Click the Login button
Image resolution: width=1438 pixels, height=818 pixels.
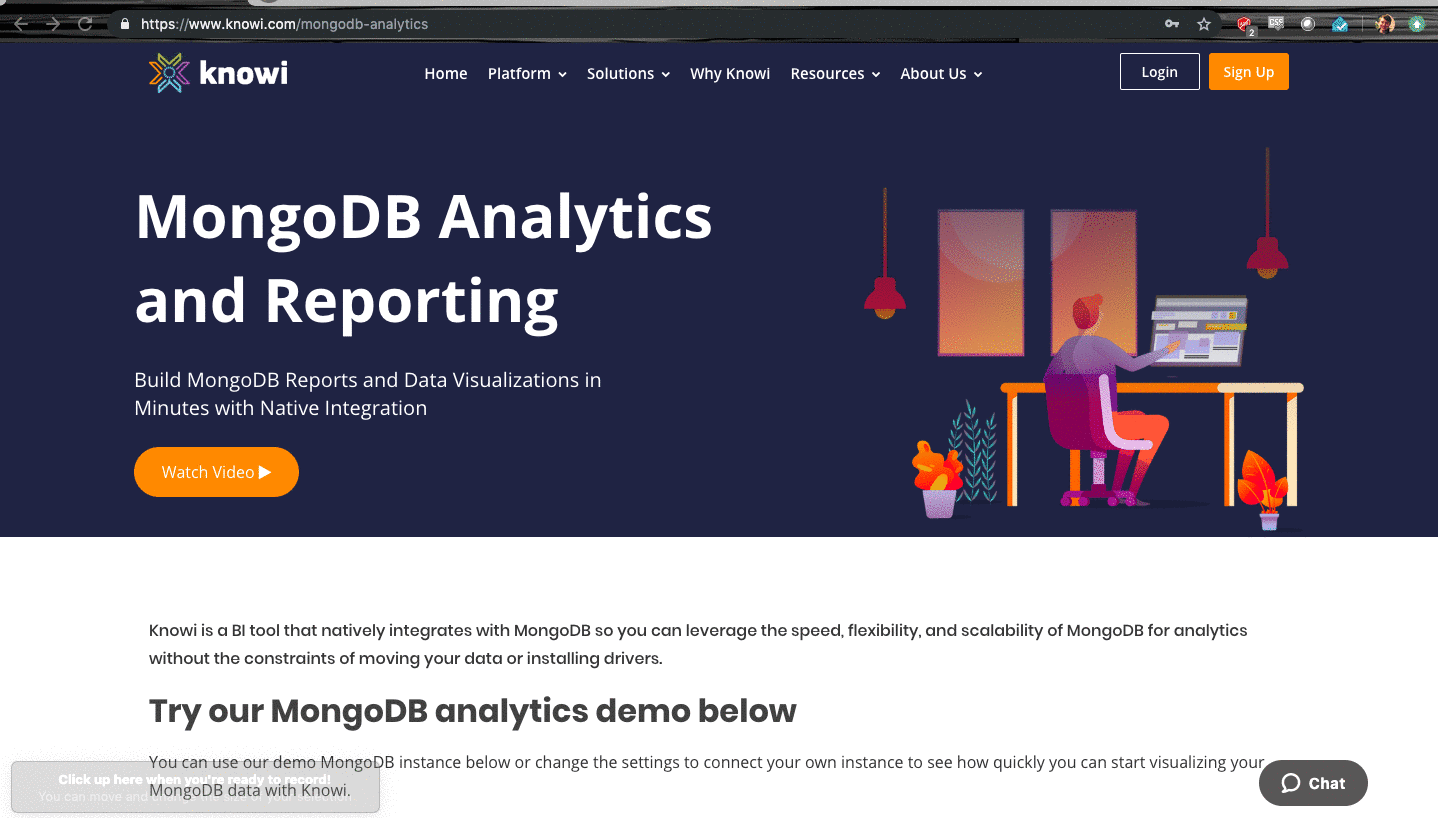click(1160, 72)
